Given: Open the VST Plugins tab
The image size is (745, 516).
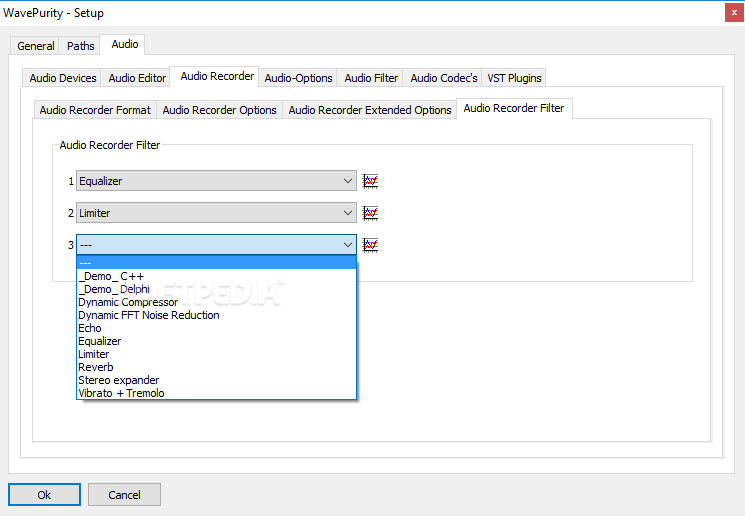Looking at the screenshot, I should pyautogui.click(x=514, y=78).
